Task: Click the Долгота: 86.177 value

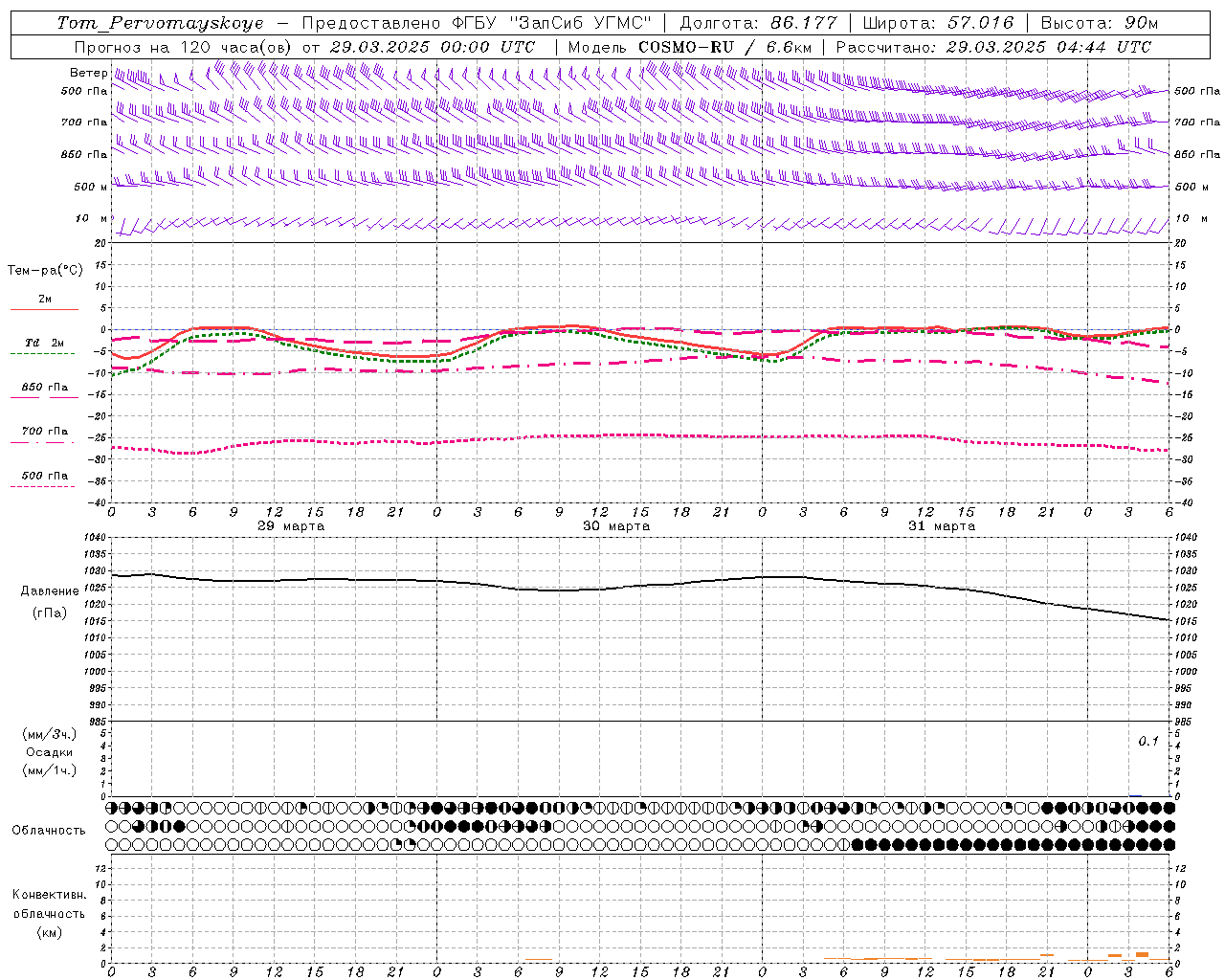Action: [758, 23]
